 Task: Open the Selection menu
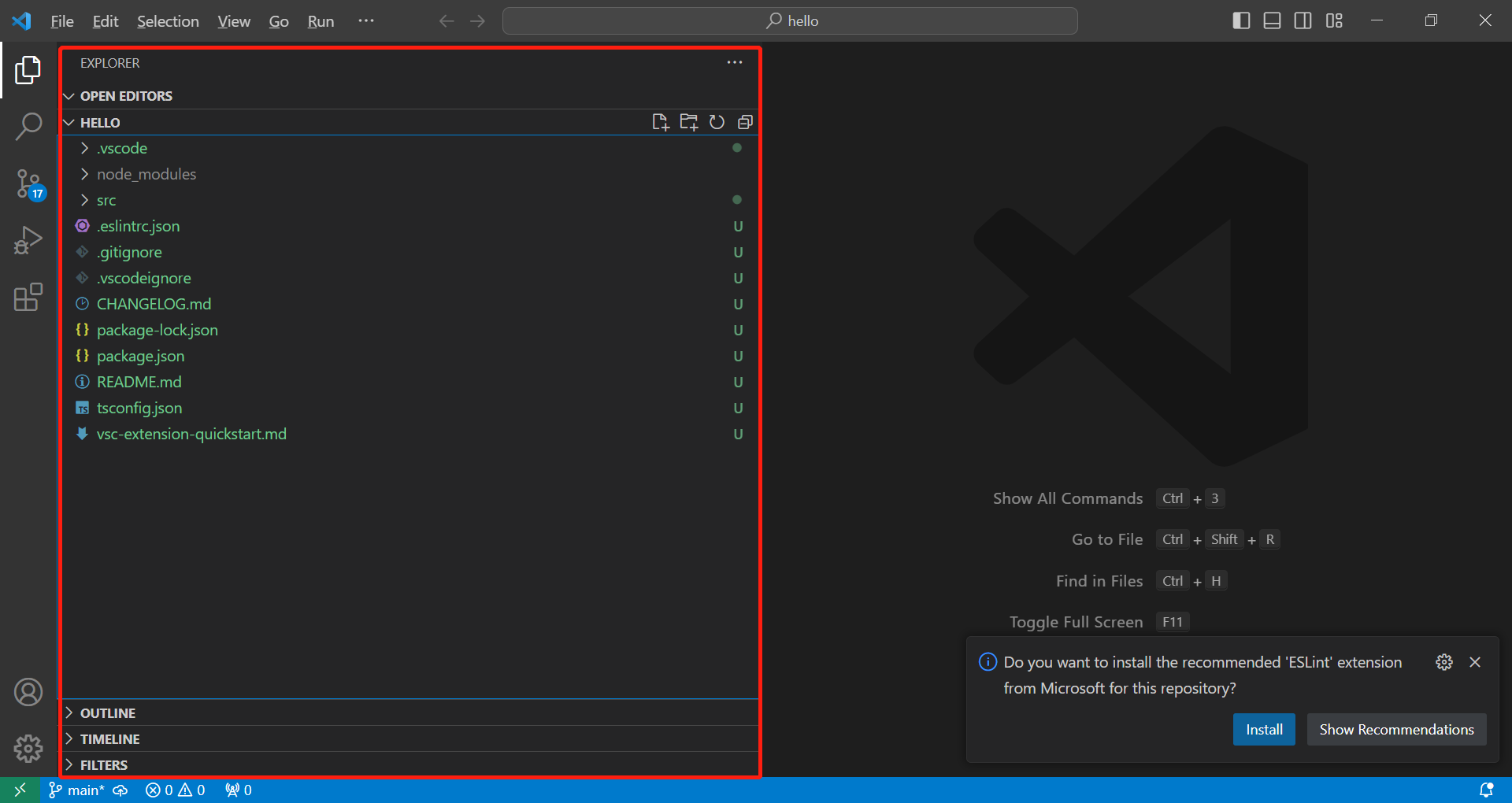(x=168, y=21)
